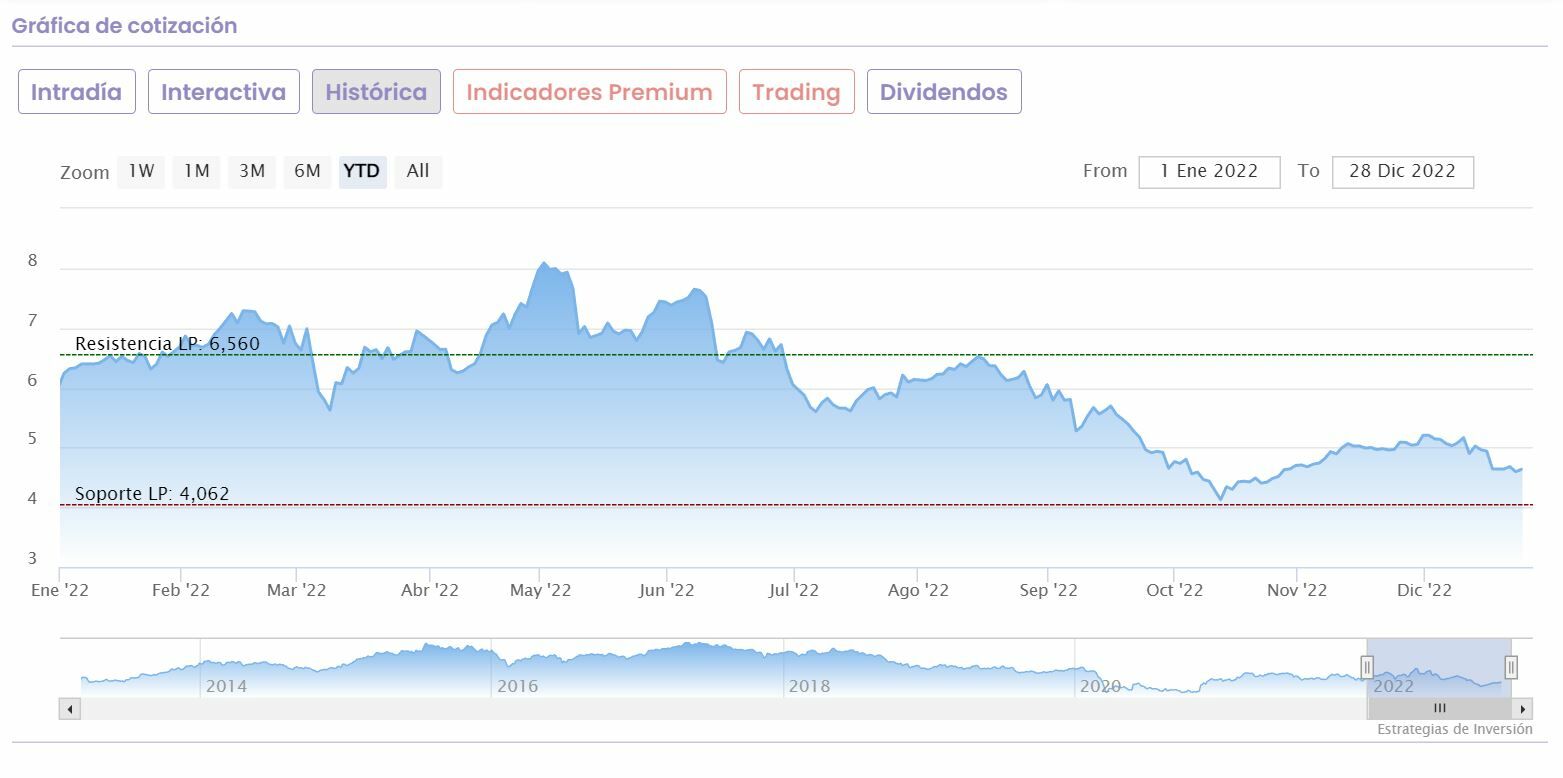Show All historical data range

click(x=418, y=171)
